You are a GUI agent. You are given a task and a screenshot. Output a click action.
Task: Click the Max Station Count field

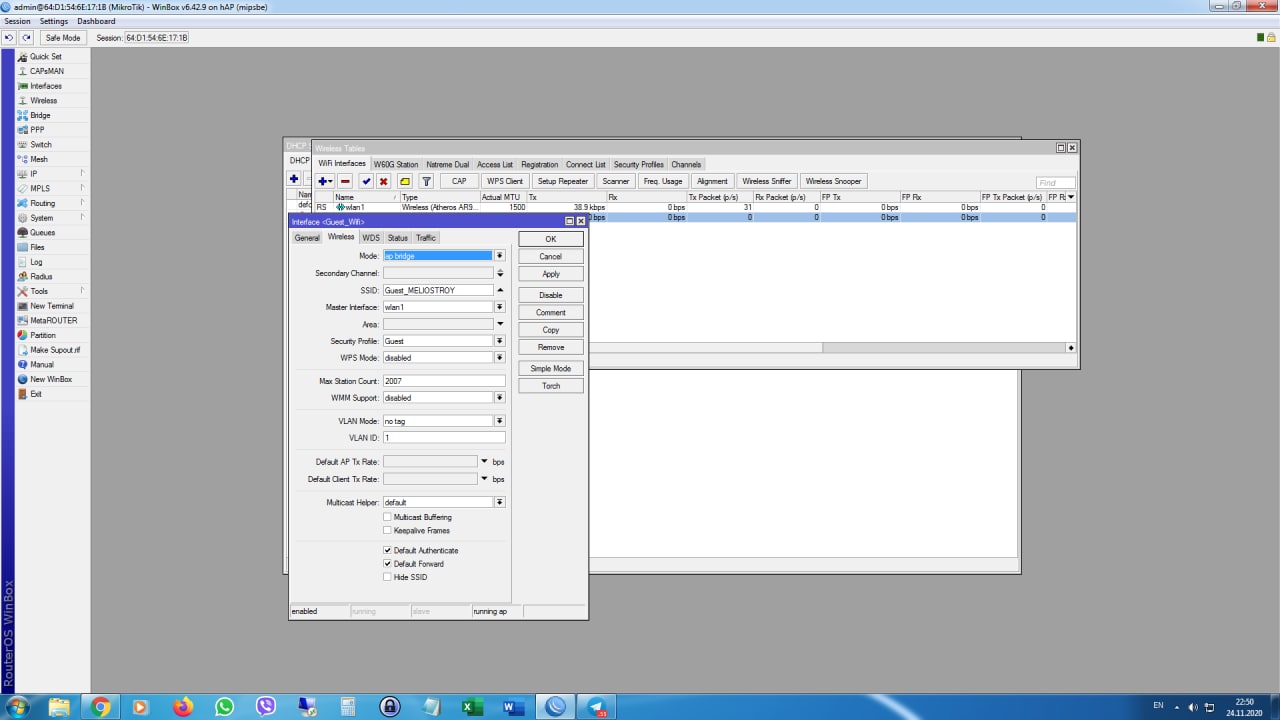pyautogui.click(x=444, y=381)
